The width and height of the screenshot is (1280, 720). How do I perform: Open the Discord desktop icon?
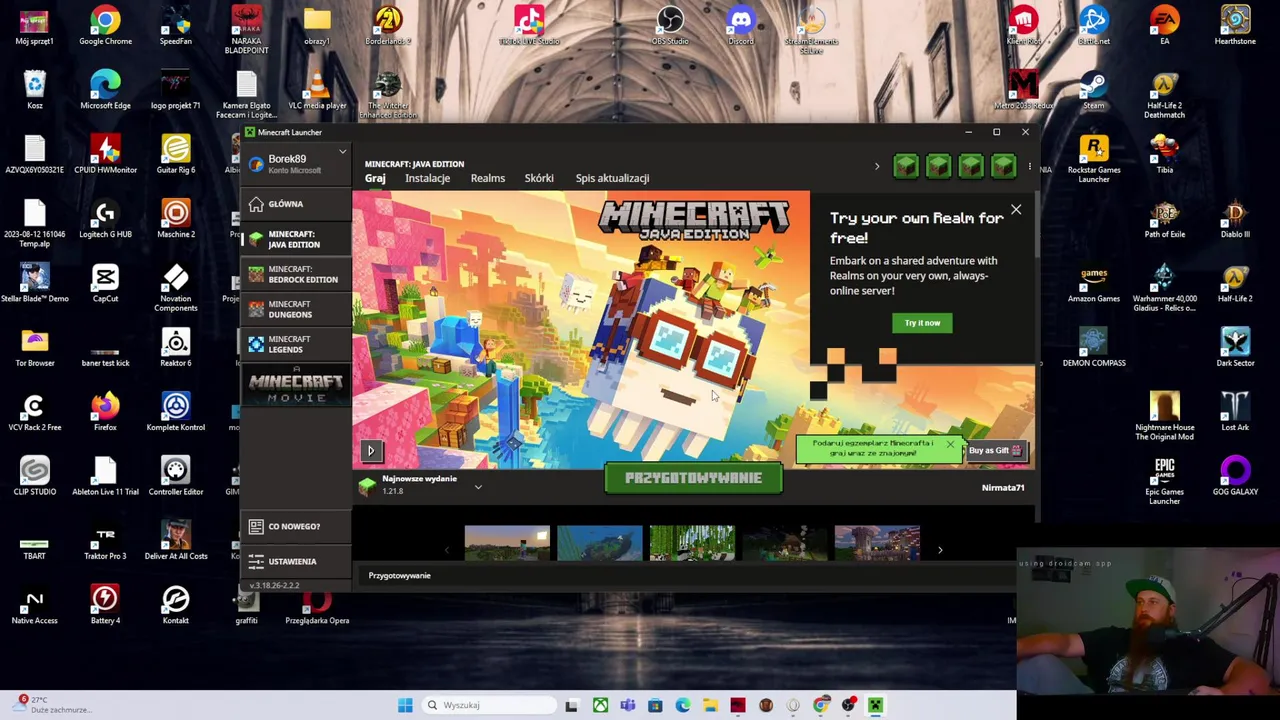click(741, 26)
